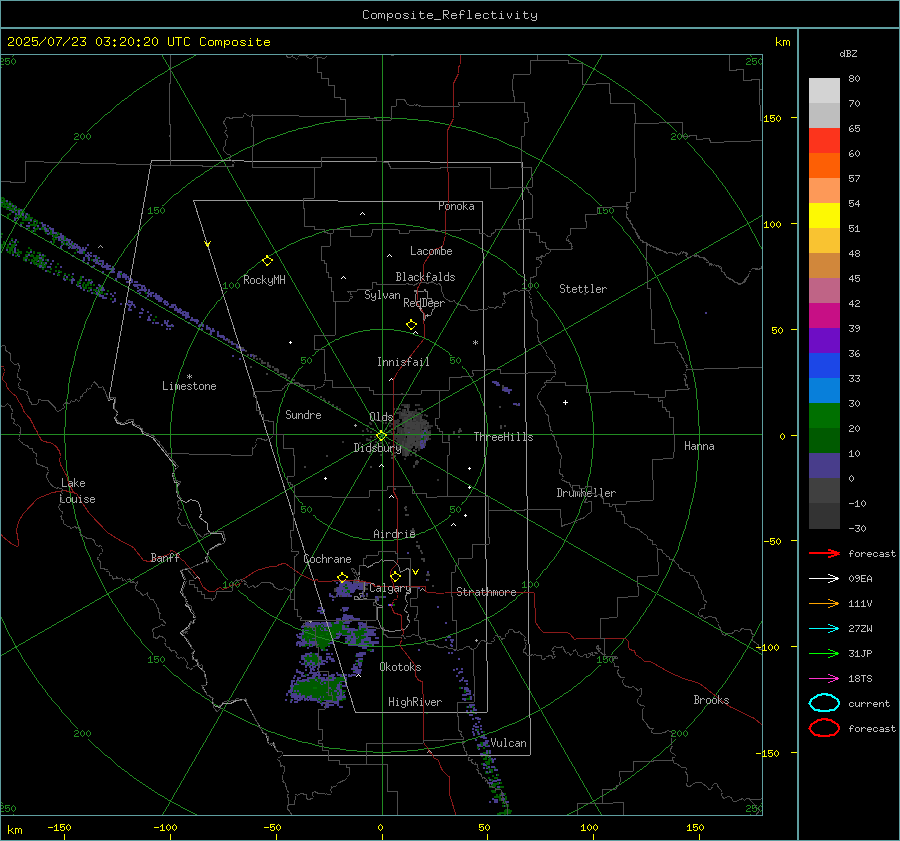
Task: Select the orange swatch below 60 dBZ
Action: [x=824, y=165]
